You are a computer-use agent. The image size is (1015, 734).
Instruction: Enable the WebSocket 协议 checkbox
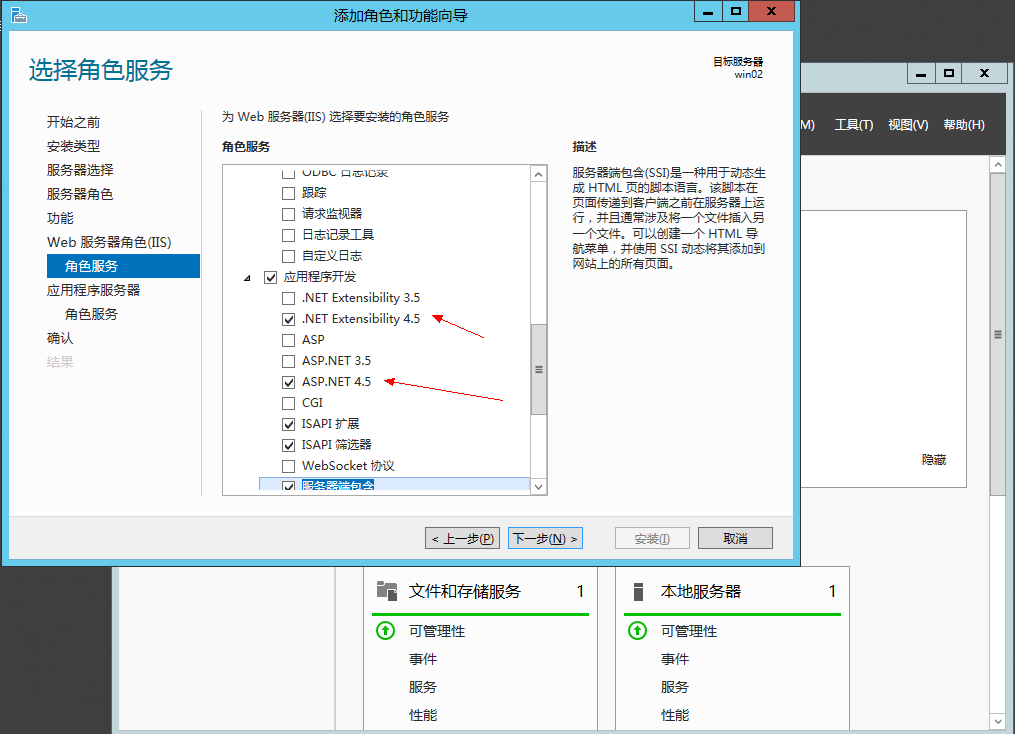click(x=288, y=466)
